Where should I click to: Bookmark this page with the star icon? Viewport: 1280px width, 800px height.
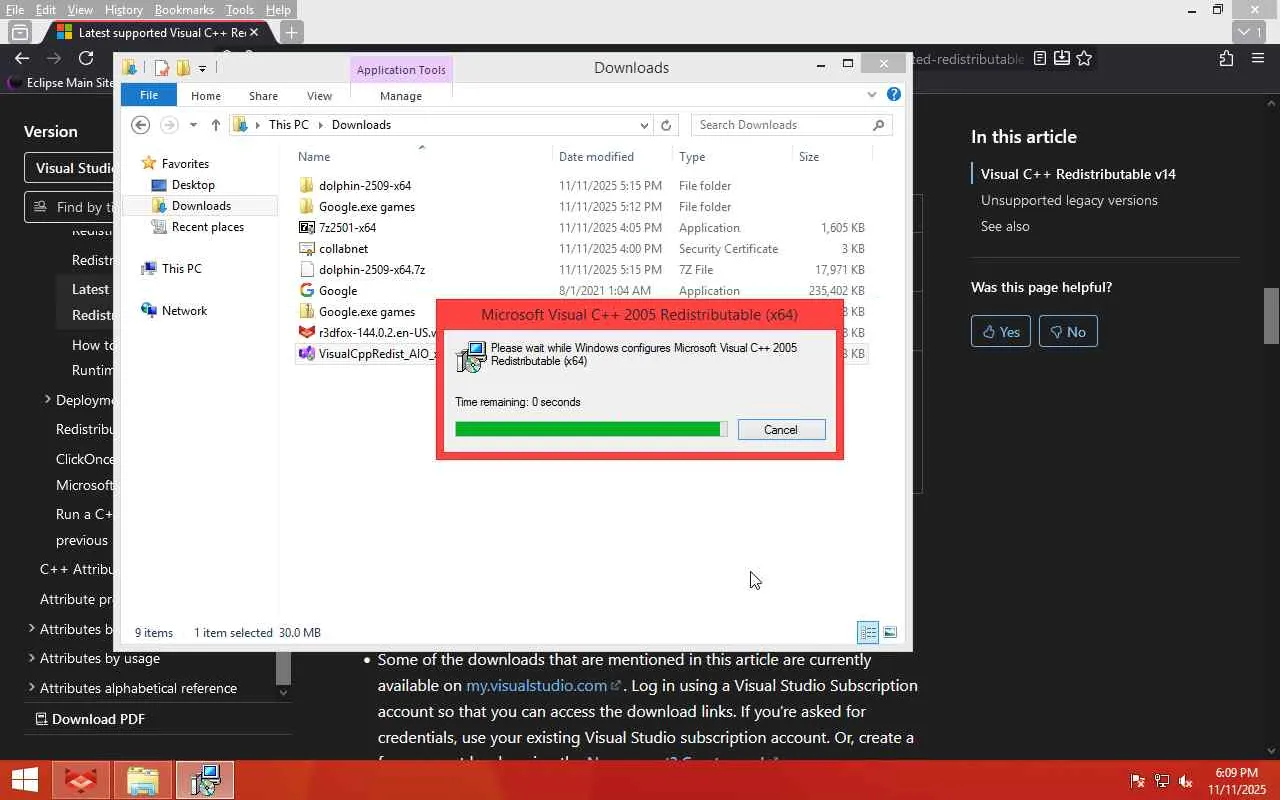click(1084, 59)
